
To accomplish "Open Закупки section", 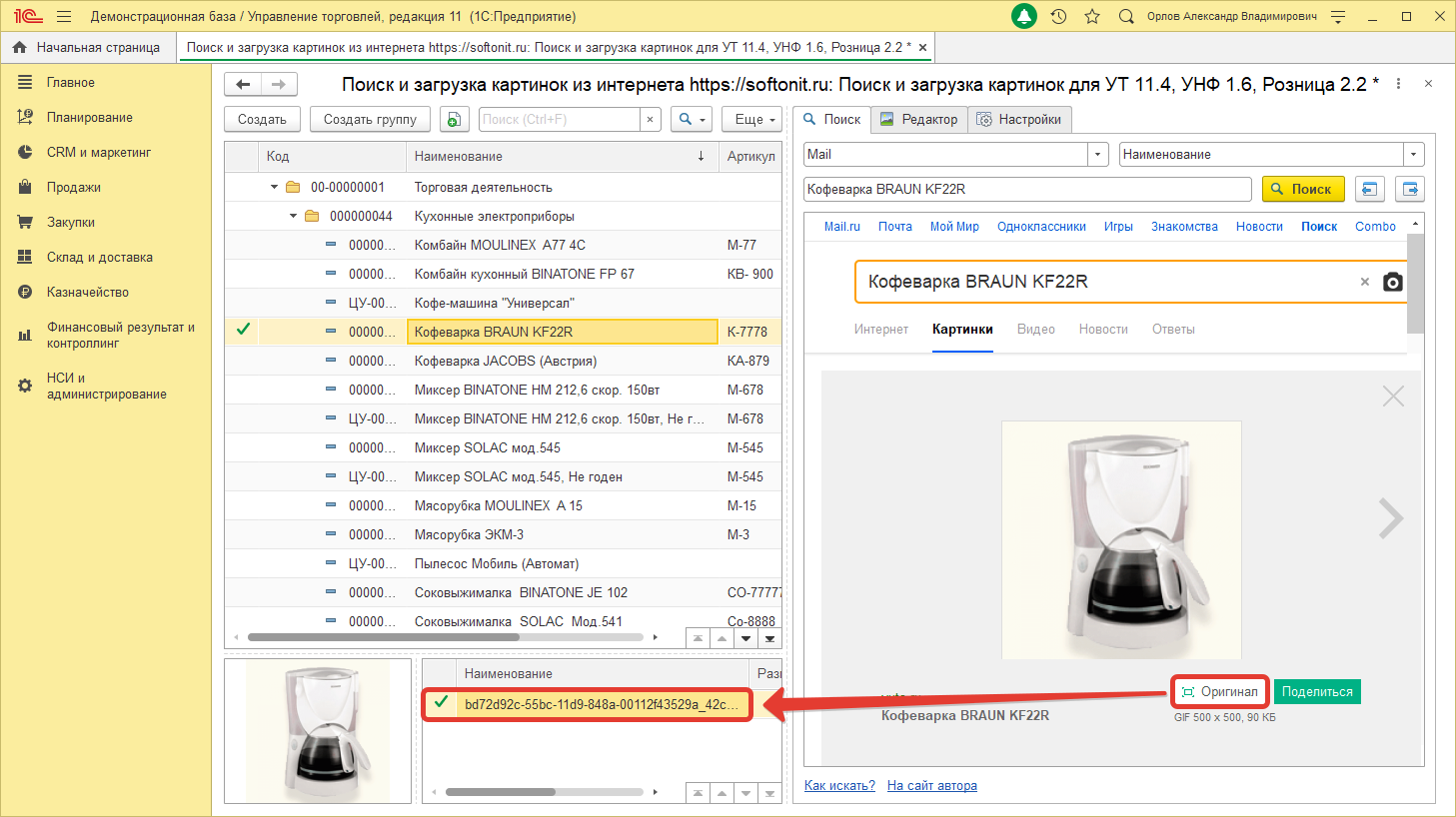I will coord(70,223).
